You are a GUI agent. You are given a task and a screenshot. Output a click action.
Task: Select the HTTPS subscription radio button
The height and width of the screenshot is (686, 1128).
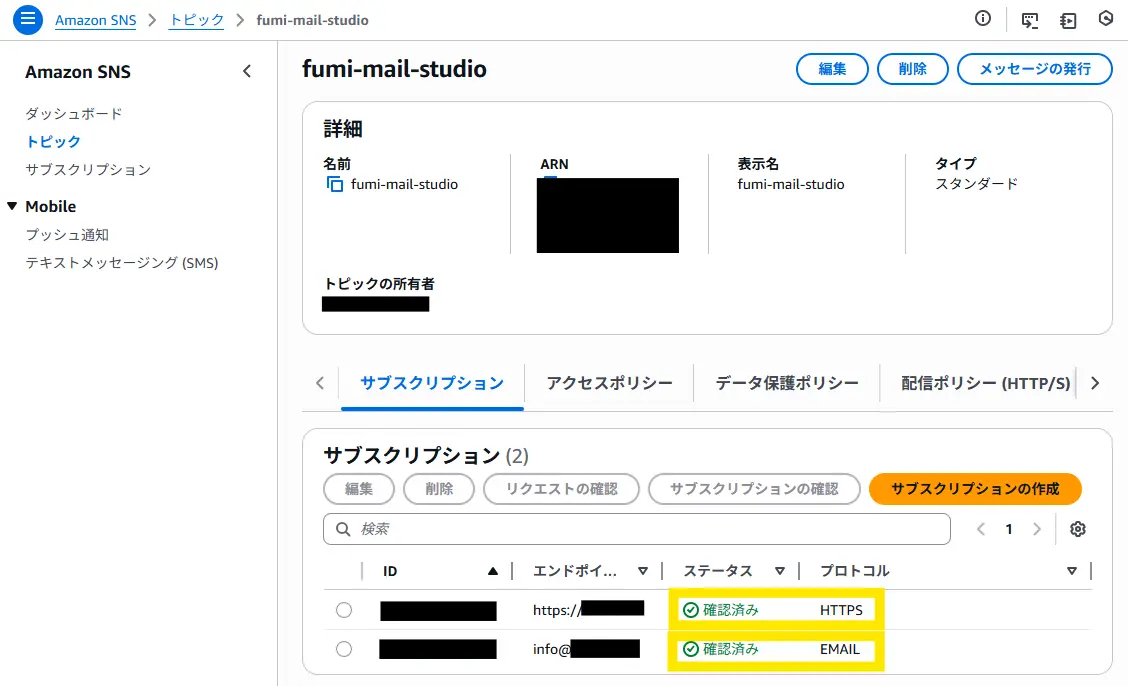pos(344,610)
